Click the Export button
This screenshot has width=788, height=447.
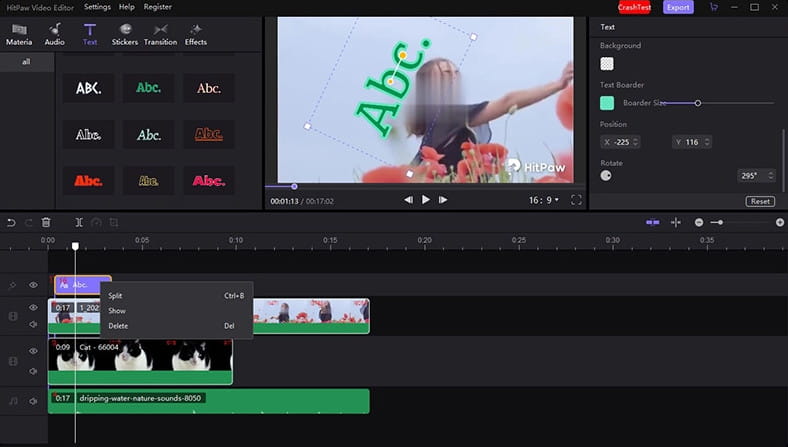pos(678,7)
